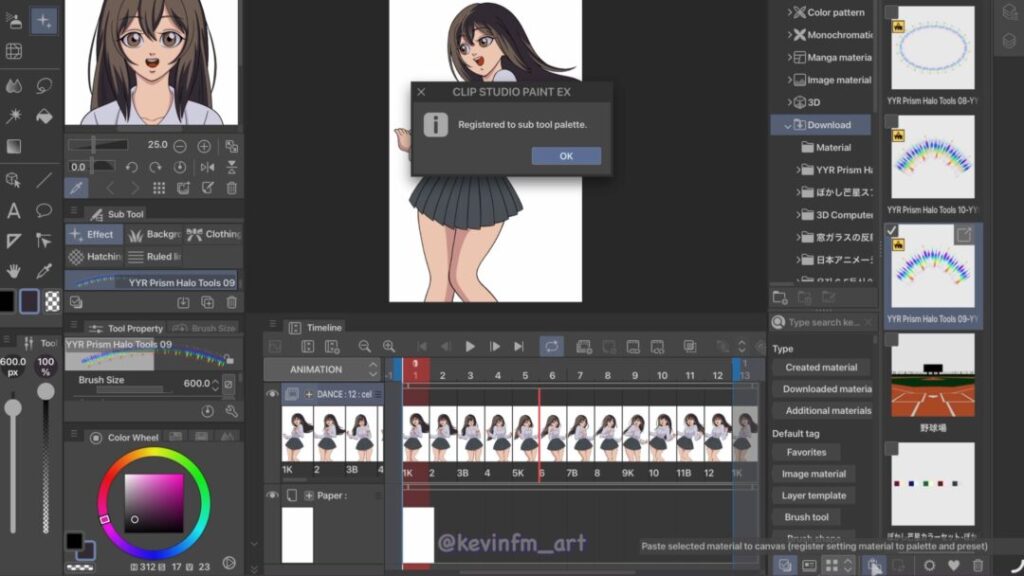Filter by Created material tag
This screenshot has height=576, width=1024.
tap(821, 368)
